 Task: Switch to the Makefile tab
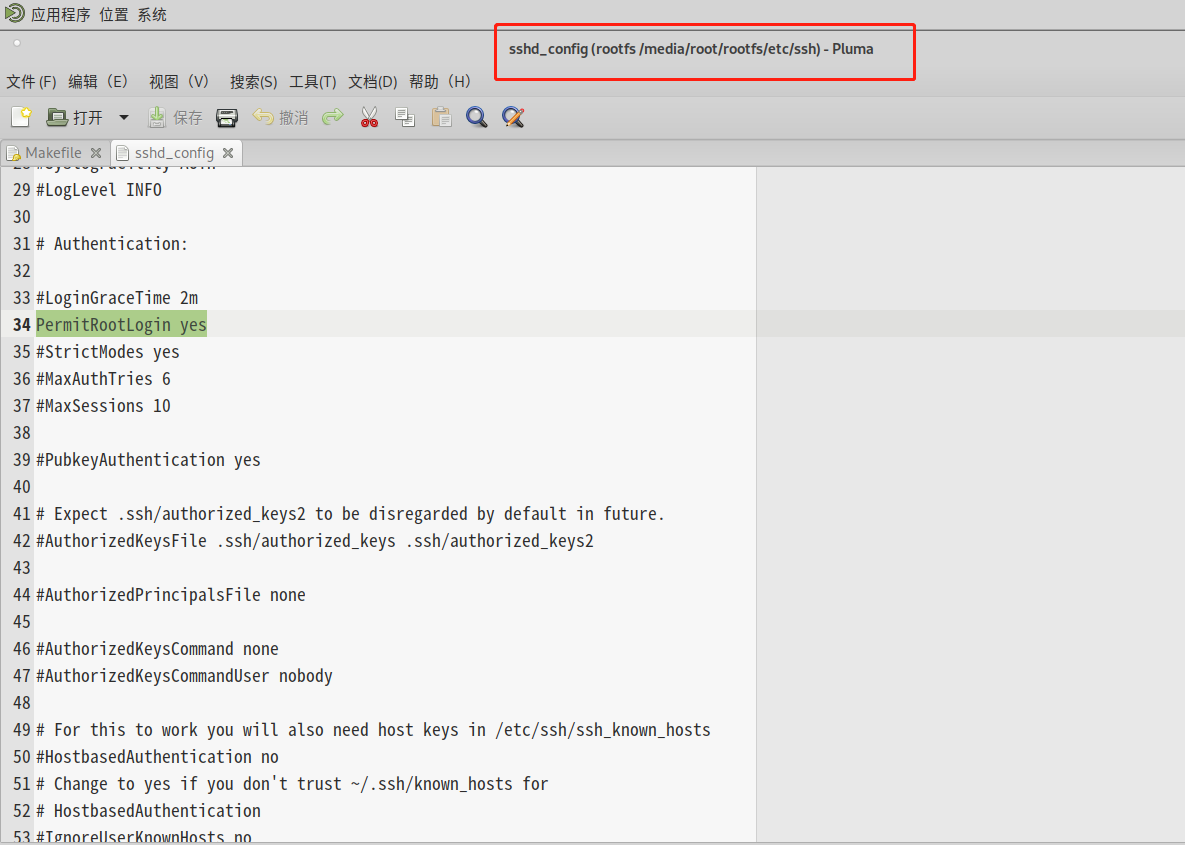coord(53,153)
